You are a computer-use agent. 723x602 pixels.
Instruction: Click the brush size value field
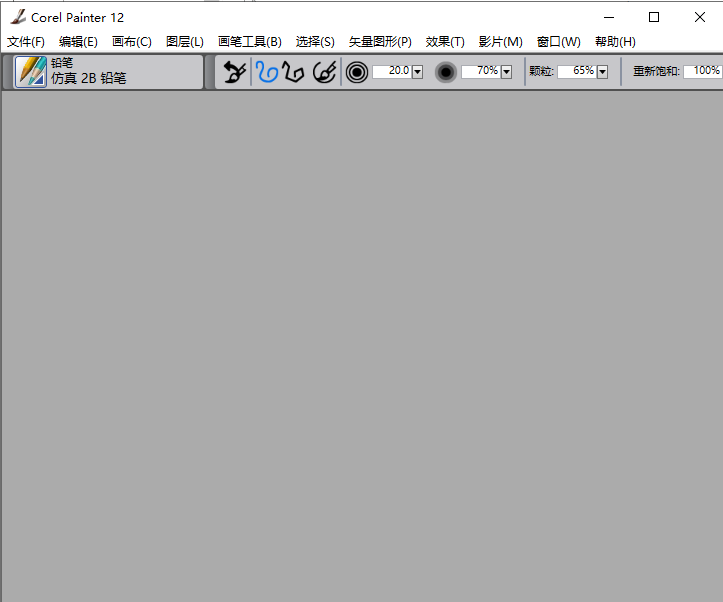pyautogui.click(x=392, y=71)
